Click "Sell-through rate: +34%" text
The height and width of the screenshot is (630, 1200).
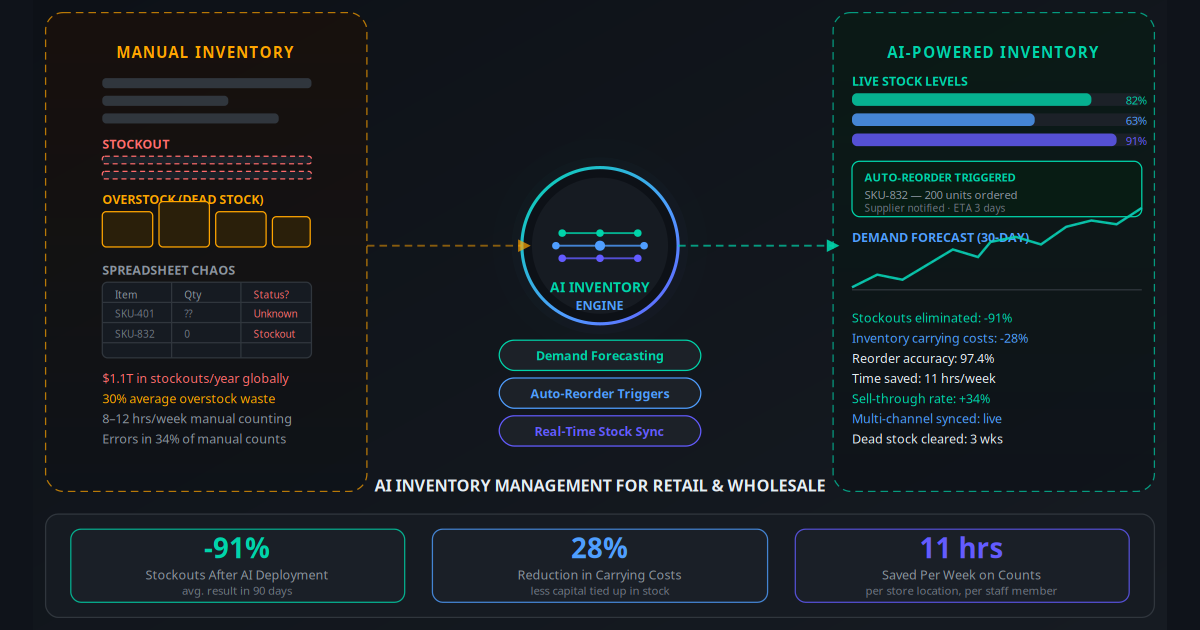[921, 398]
